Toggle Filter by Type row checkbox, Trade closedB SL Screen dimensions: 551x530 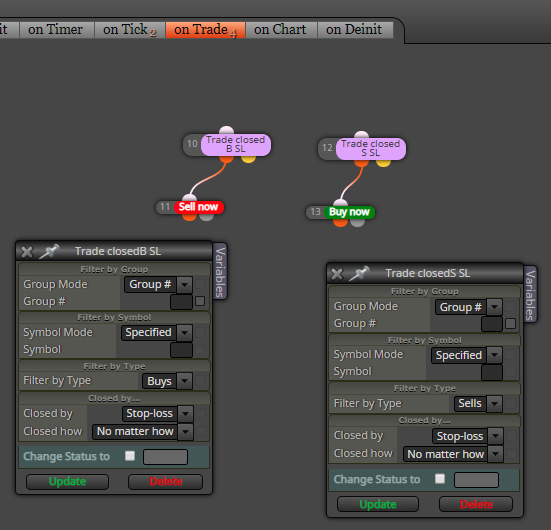tap(200, 380)
